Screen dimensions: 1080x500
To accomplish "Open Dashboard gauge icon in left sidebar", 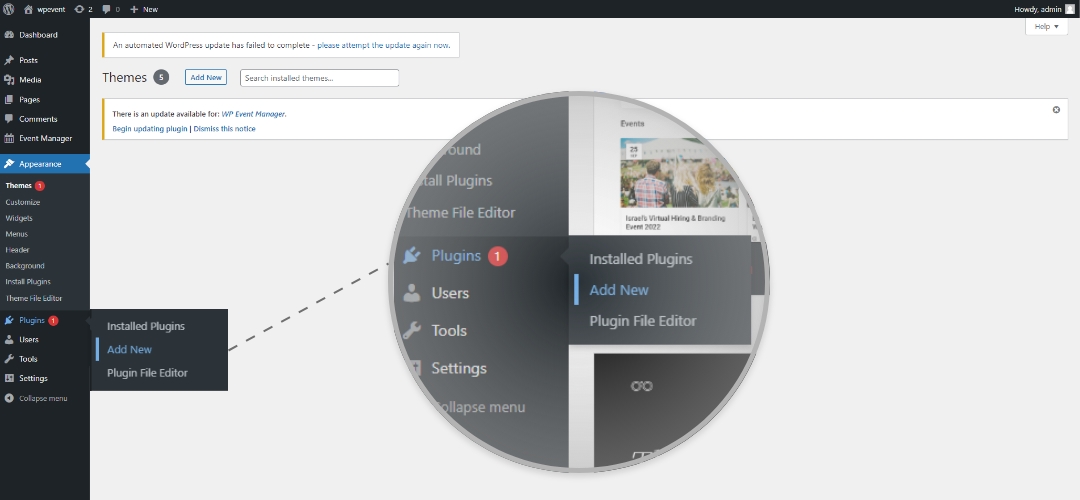I will 9,34.
